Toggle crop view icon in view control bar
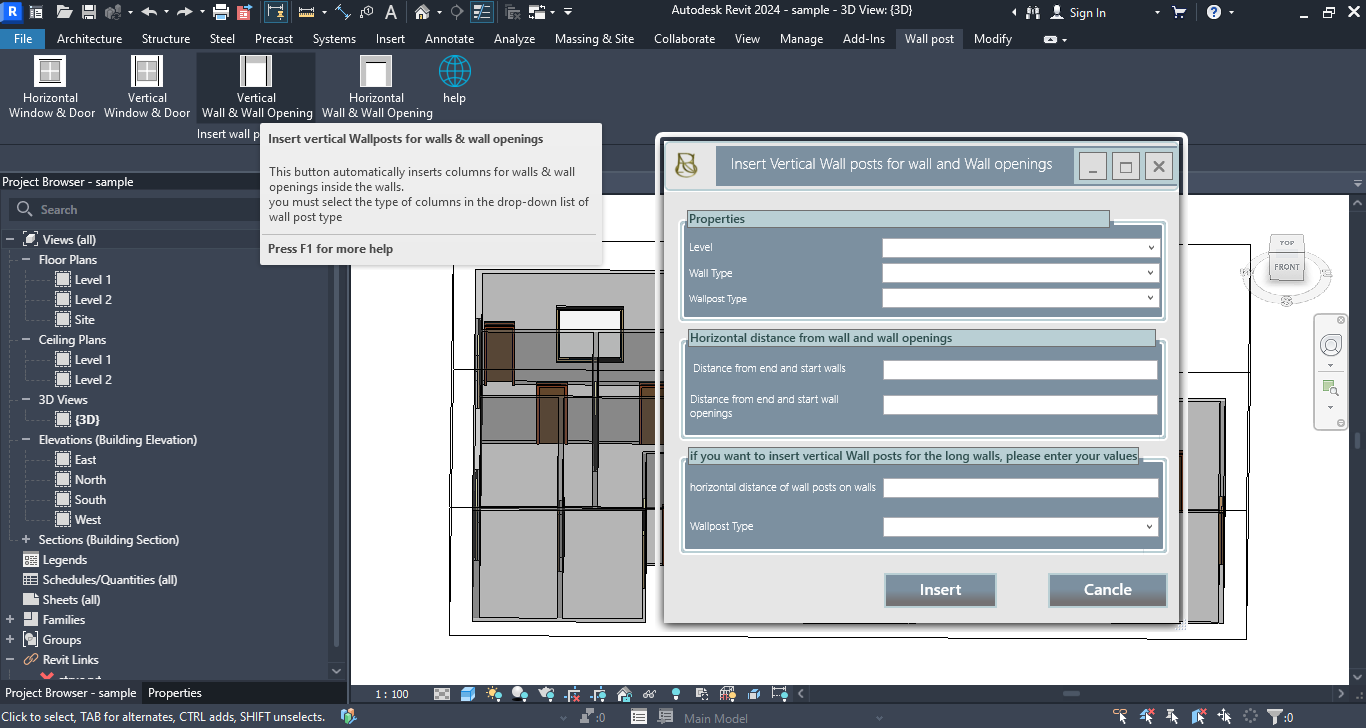Image resolution: width=1366 pixels, height=728 pixels. pos(573,693)
